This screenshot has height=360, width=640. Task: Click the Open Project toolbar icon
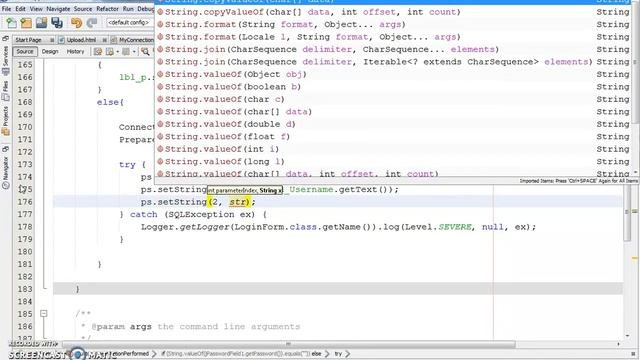(41, 23)
